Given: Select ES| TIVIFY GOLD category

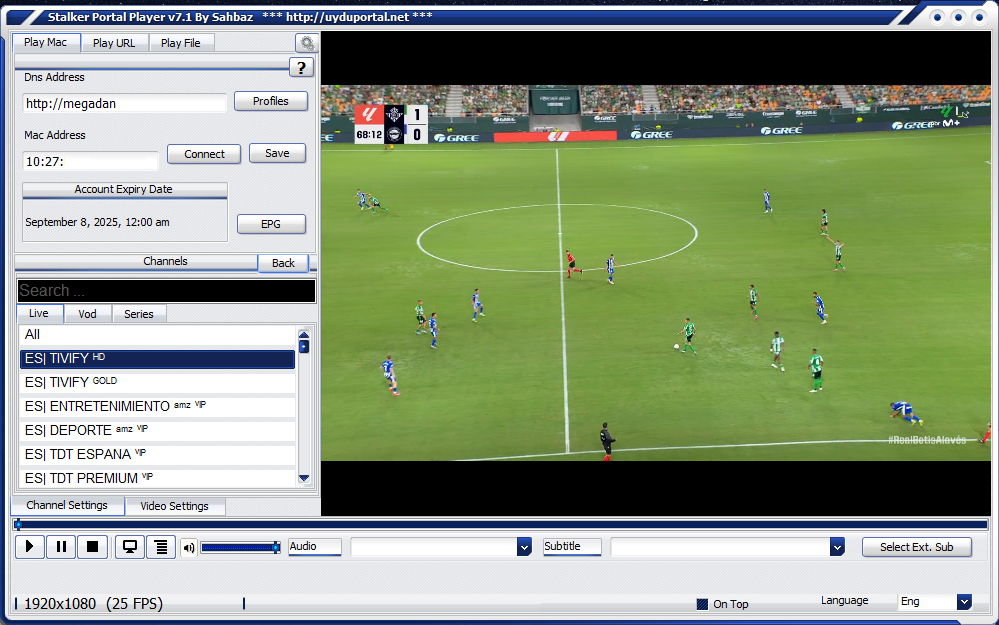Looking at the screenshot, I should 157,382.
